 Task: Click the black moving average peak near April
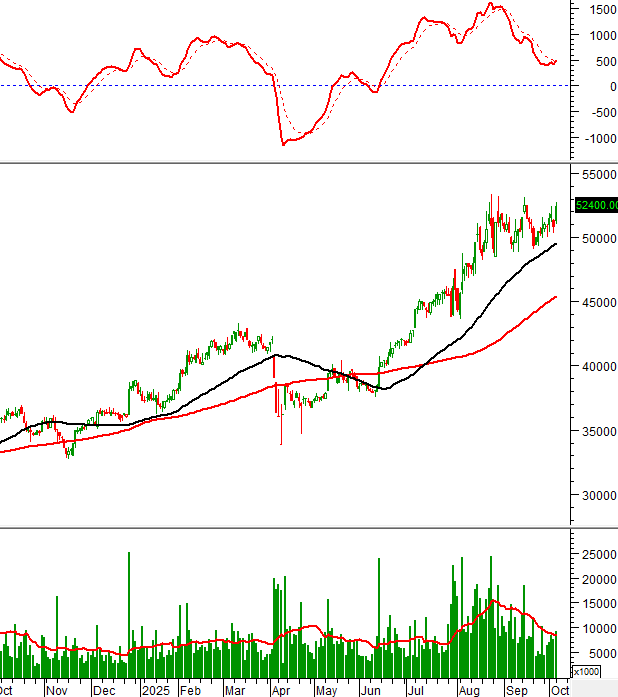point(279,355)
